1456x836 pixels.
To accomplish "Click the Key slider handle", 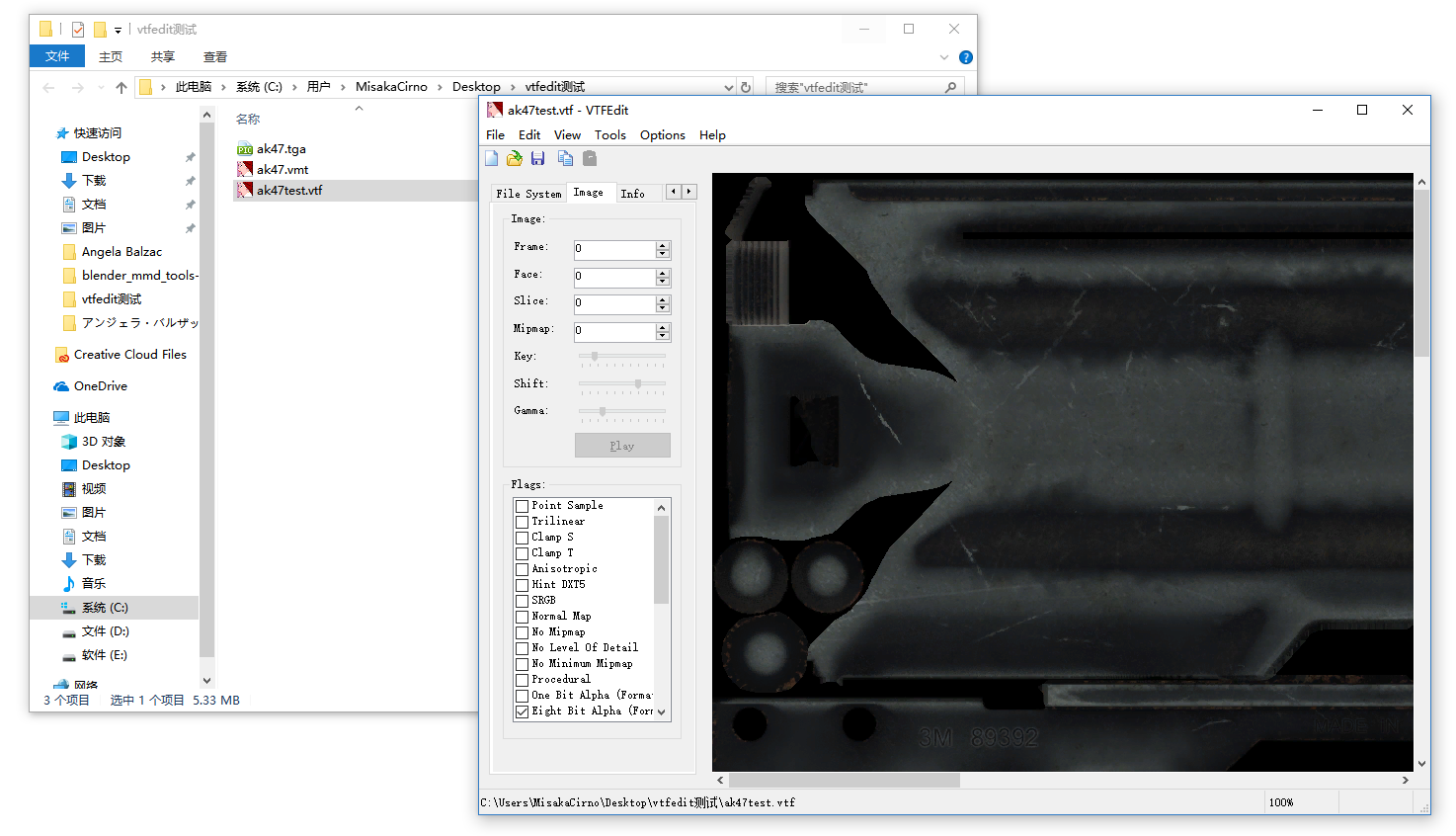I will coord(595,356).
